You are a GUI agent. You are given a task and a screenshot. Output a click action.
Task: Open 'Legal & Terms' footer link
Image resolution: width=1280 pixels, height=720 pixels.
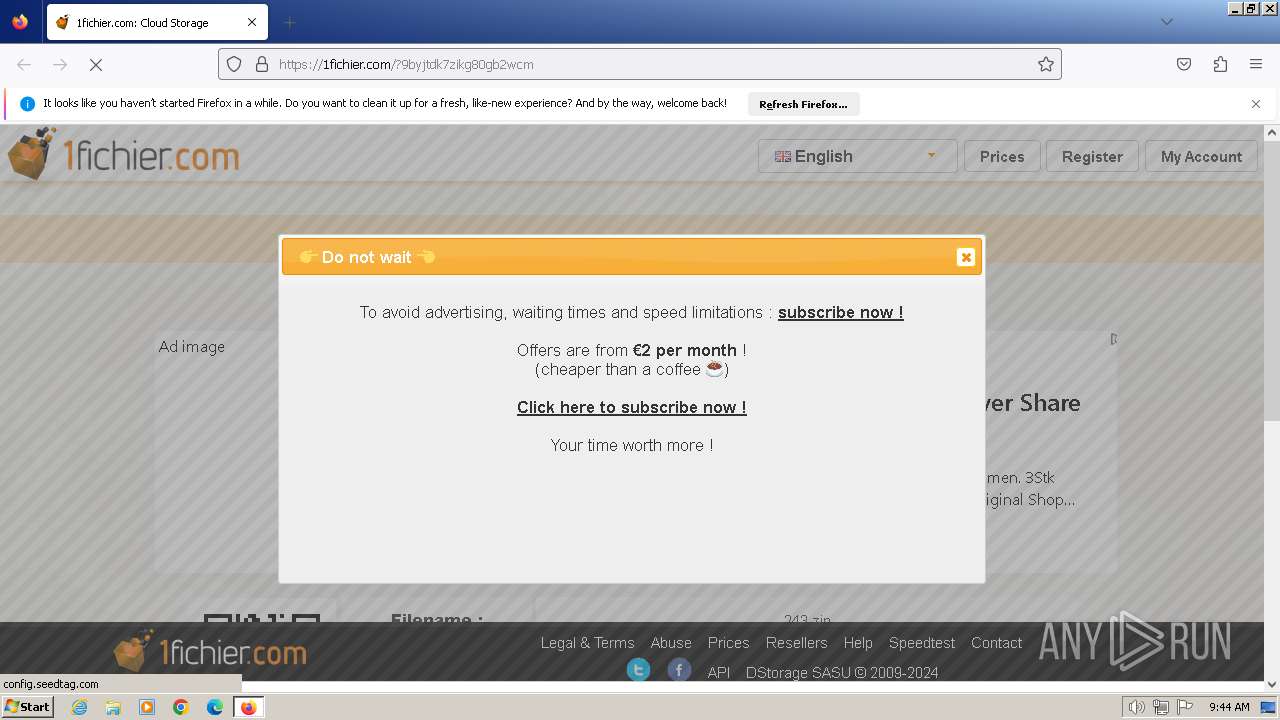pyautogui.click(x=587, y=643)
